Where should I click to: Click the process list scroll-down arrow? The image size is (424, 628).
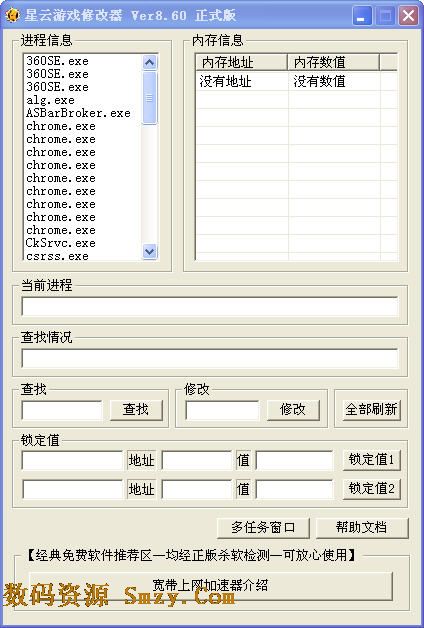[x=150, y=252]
